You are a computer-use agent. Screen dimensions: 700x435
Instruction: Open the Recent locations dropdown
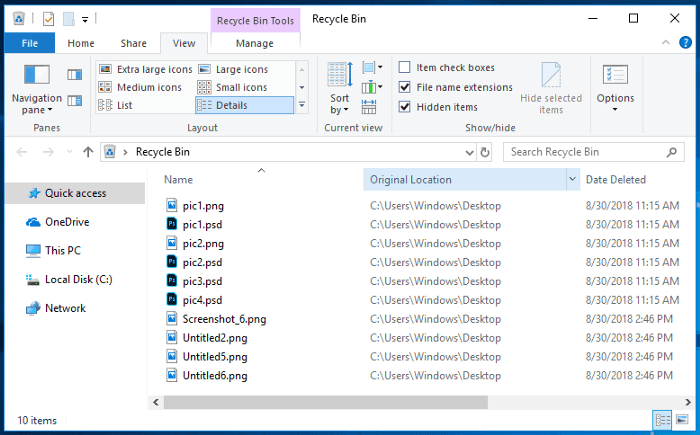click(70, 152)
